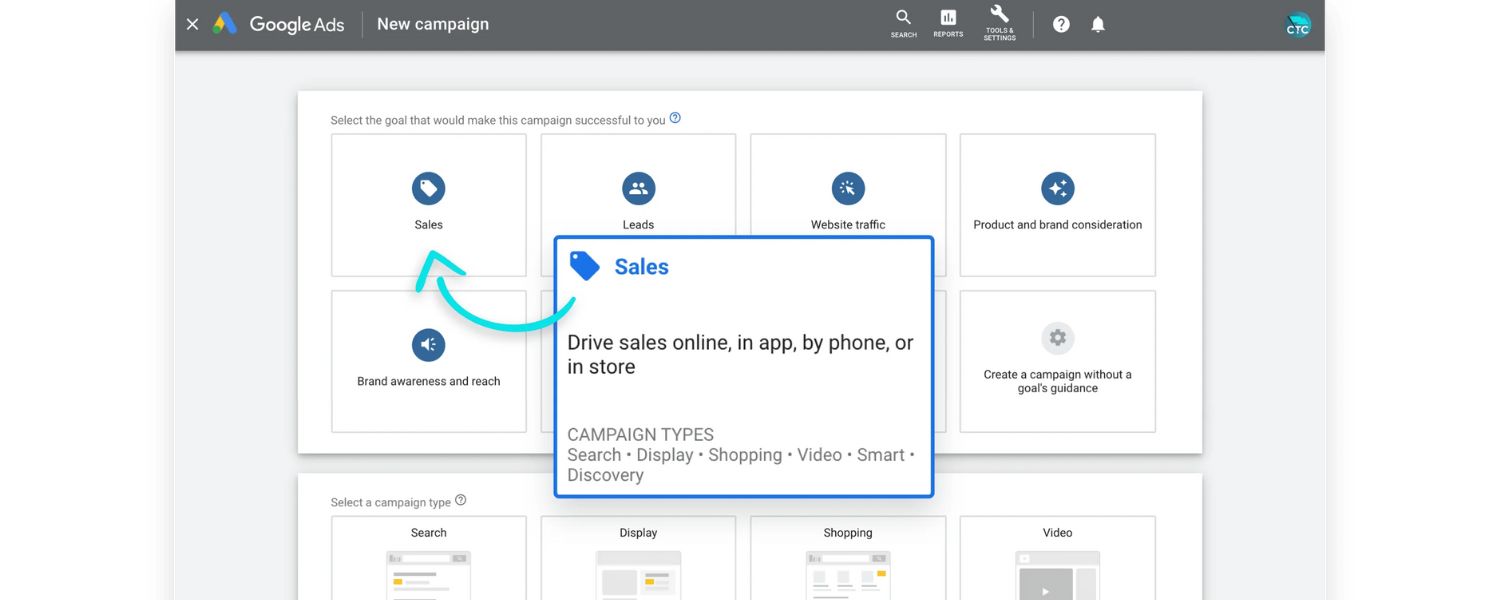This screenshot has width=1500, height=600.
Task: Select the Product and brand consideration icon
Action: 1057,188
